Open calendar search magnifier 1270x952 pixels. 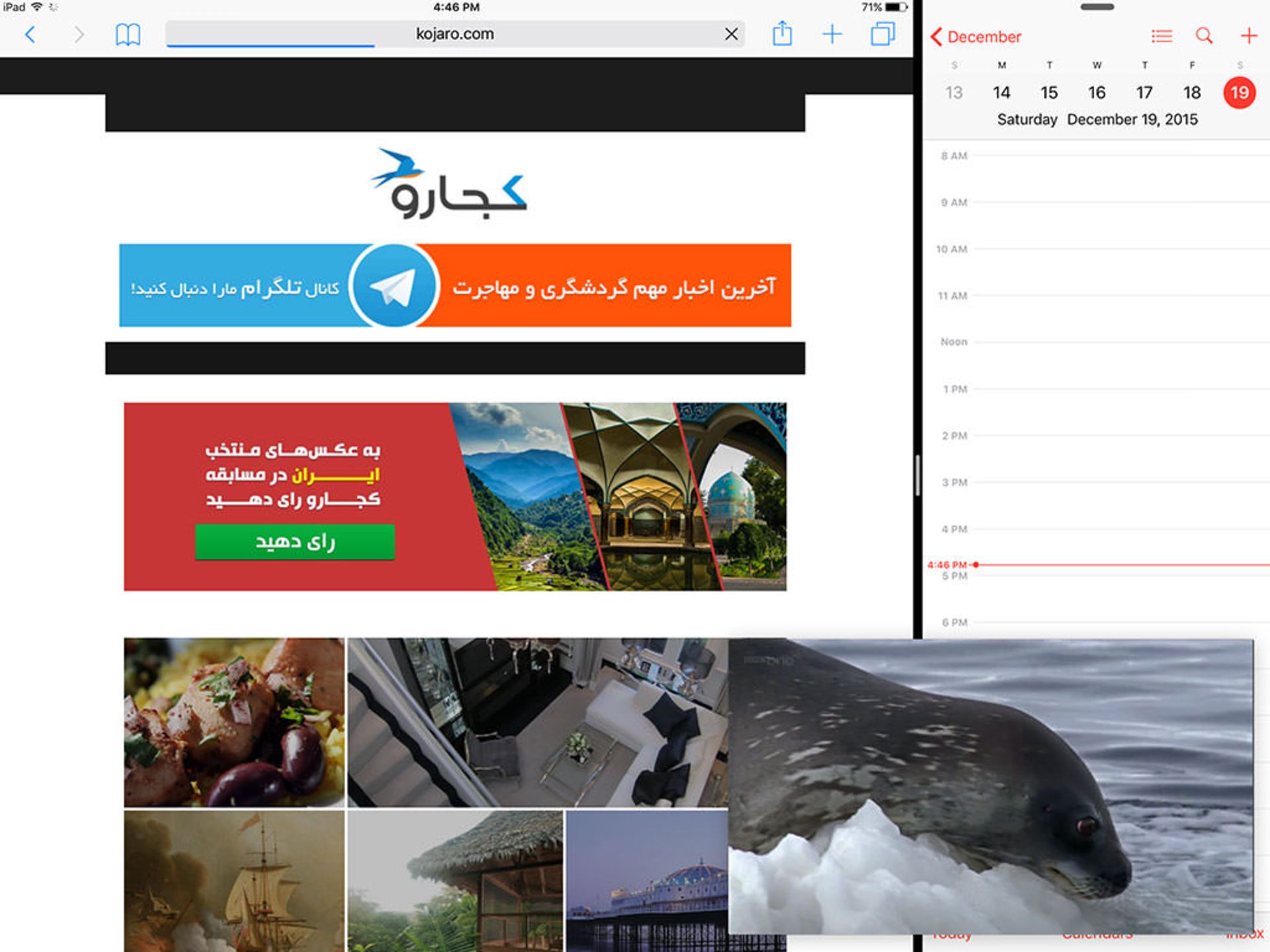(1204, 36)
